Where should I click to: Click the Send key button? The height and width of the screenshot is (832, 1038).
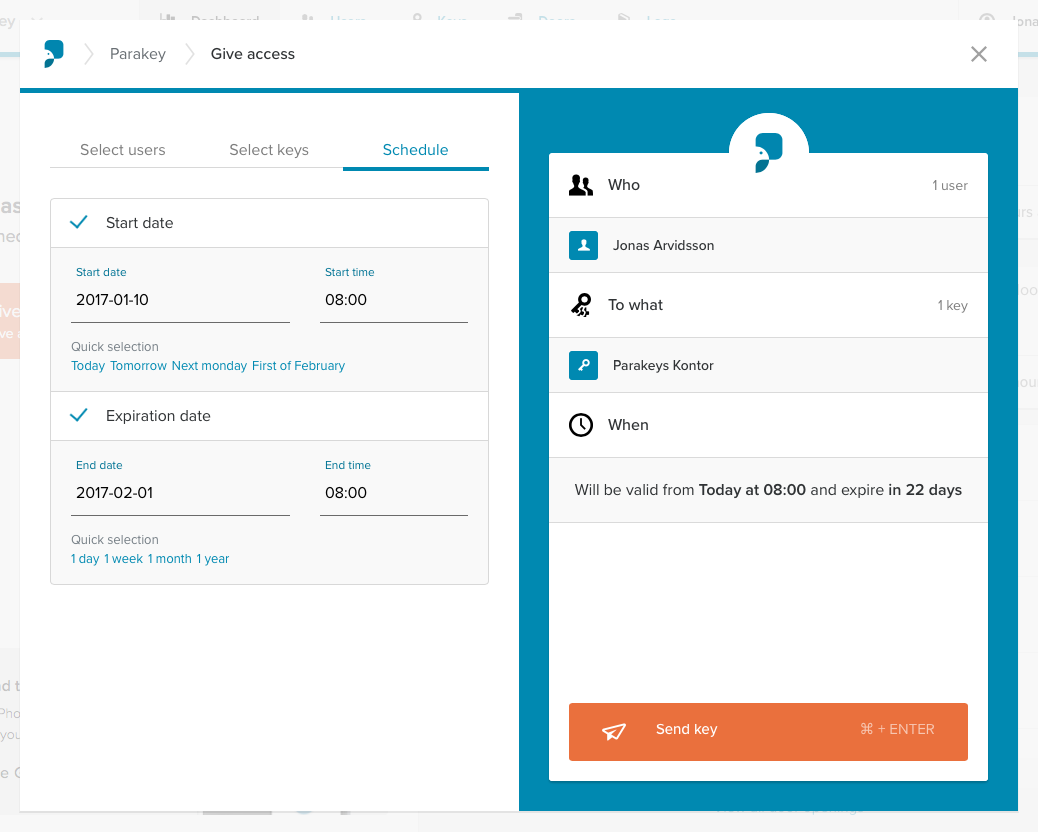click(768, 731)
